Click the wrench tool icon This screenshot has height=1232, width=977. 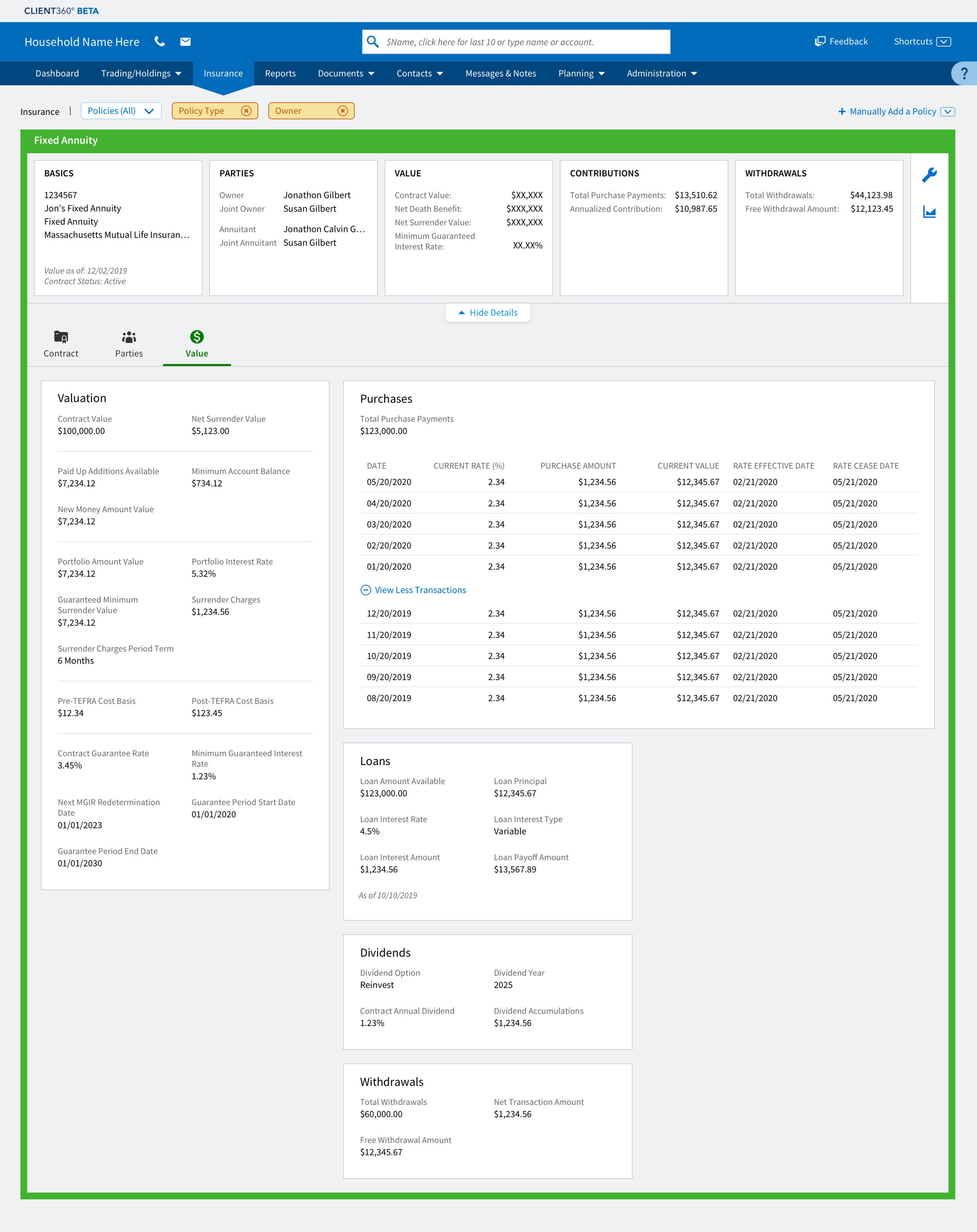[929, 175]
